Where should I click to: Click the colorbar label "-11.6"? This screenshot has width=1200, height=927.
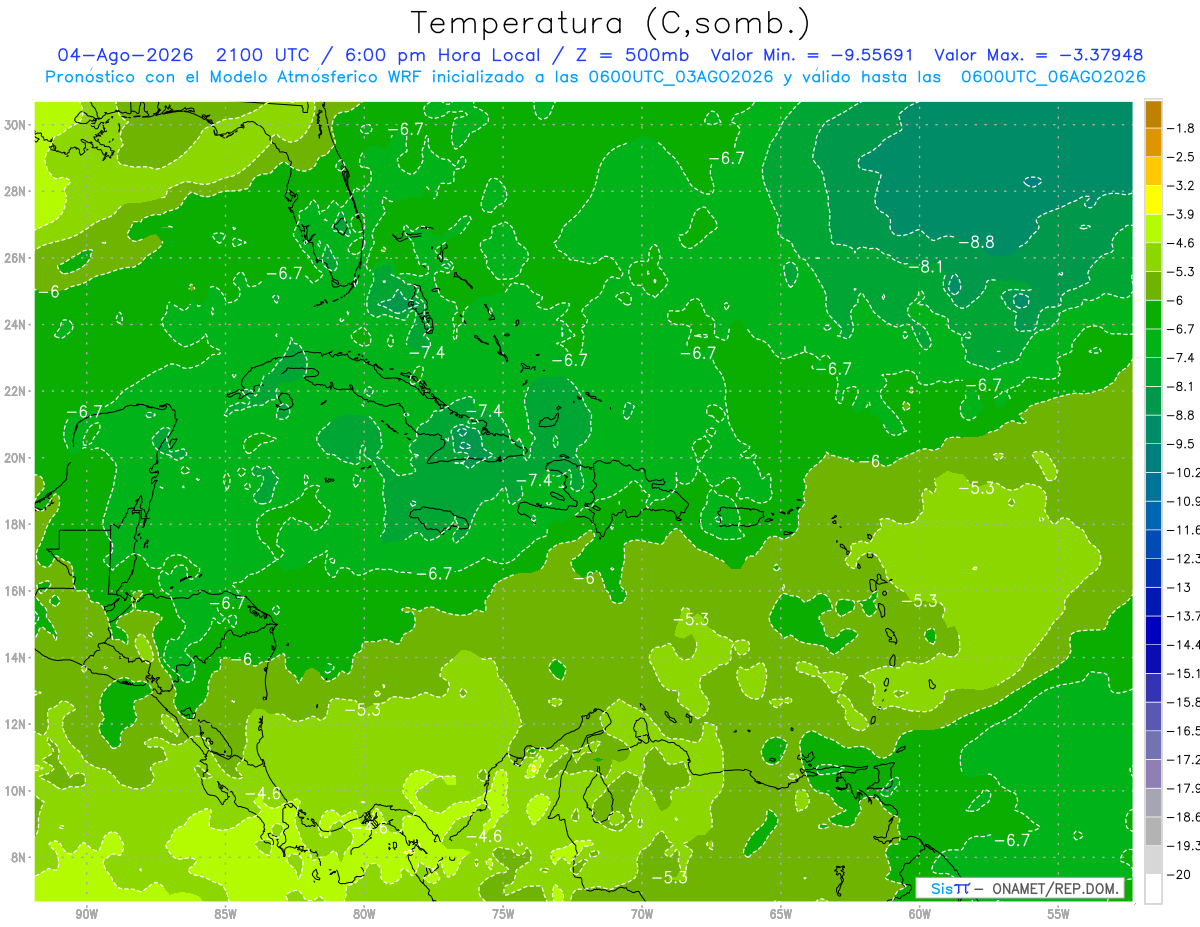click(1184, 530)
